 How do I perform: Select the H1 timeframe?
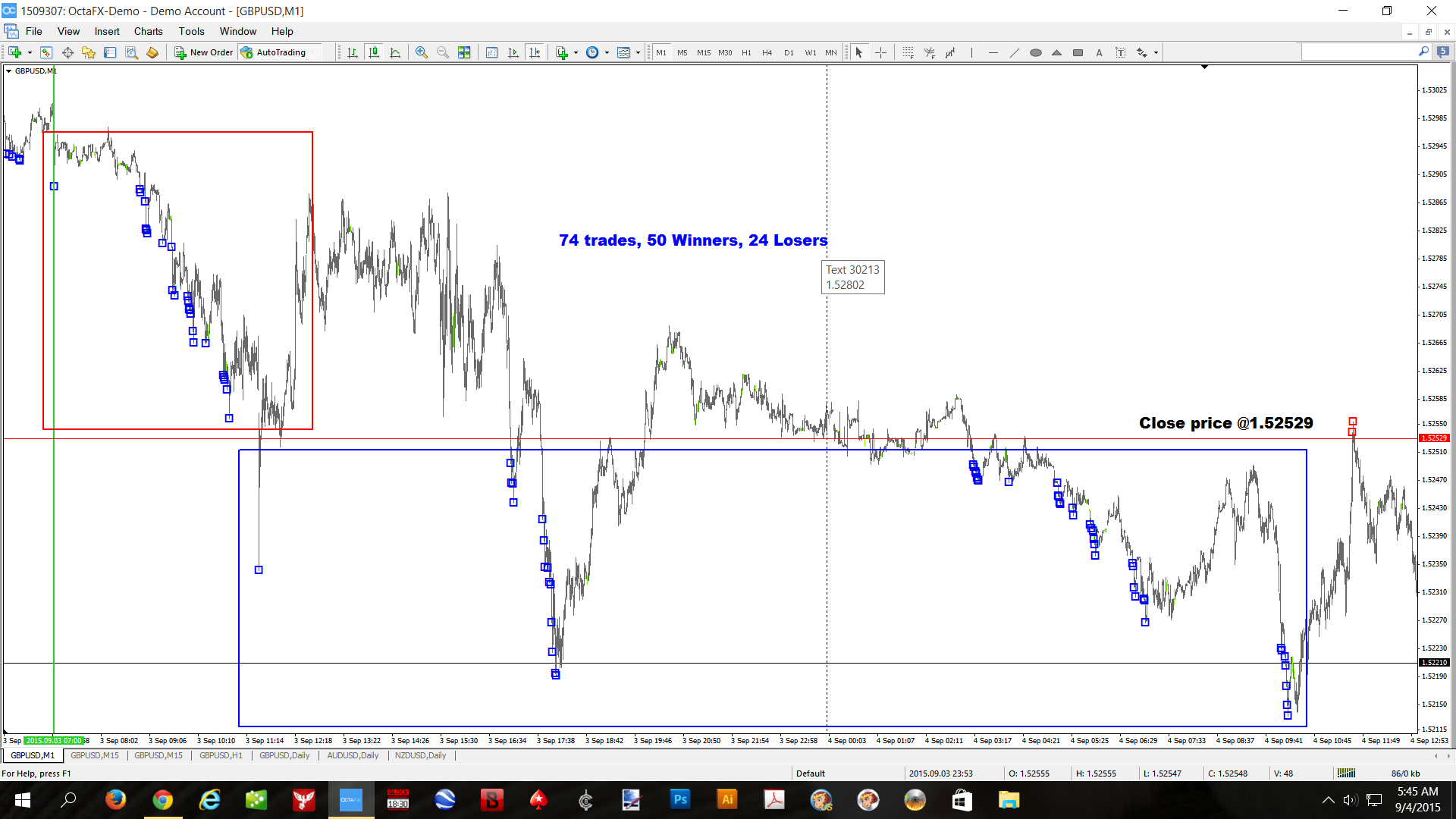(x=746, y=52)
